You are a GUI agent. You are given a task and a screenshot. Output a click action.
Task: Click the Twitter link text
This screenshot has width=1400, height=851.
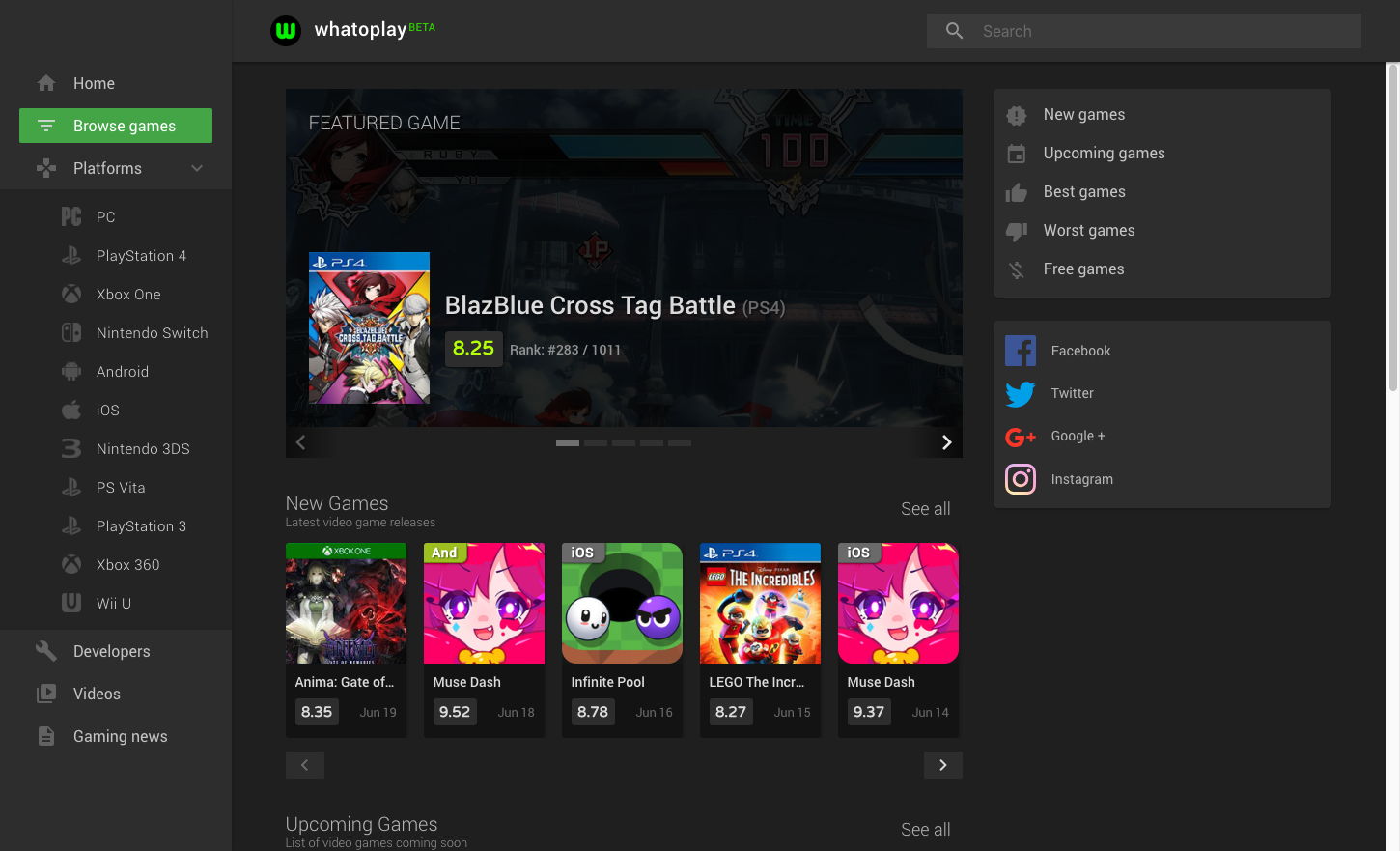pyautogui.click(x=1072, y=394)
